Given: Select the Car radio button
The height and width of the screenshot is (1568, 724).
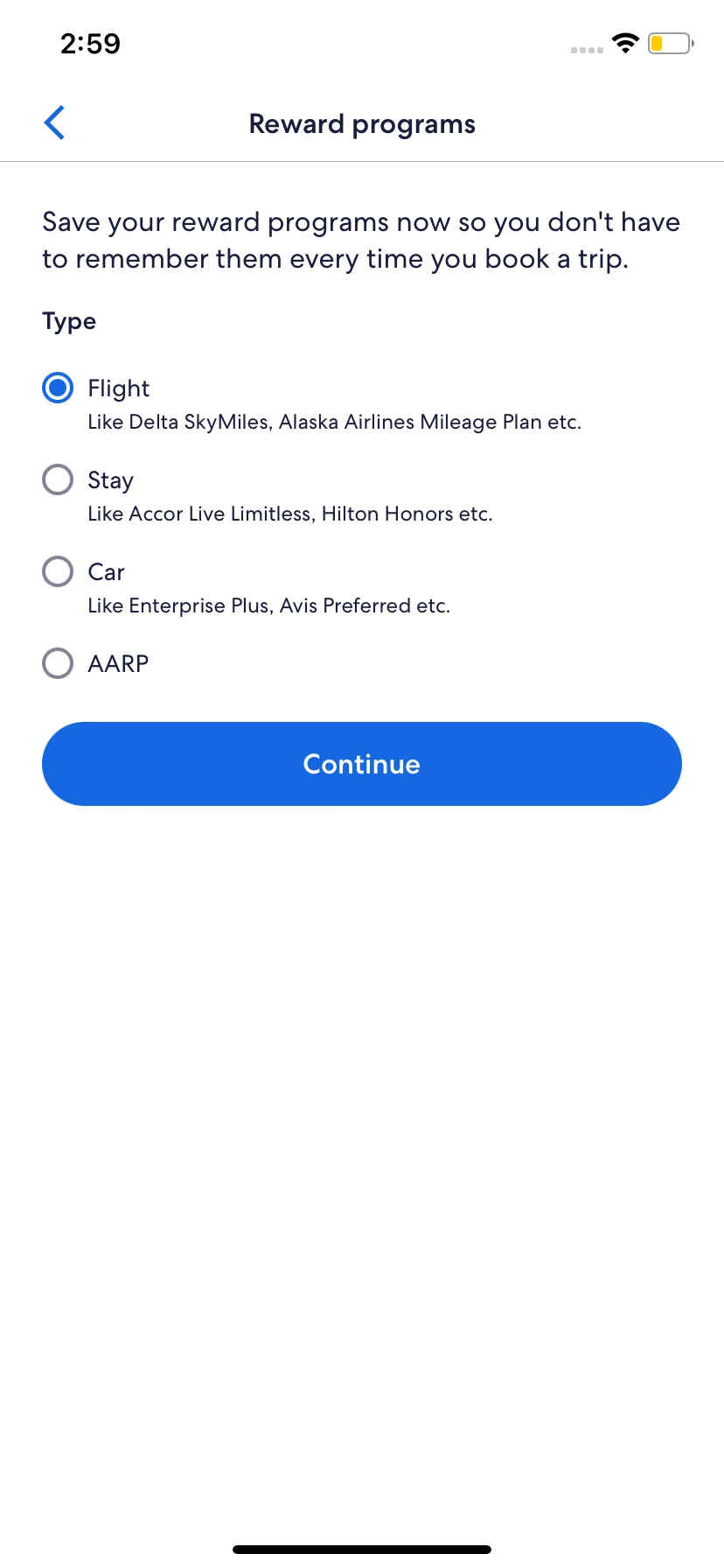Looking at the screenshot, I should click(58, 571).
